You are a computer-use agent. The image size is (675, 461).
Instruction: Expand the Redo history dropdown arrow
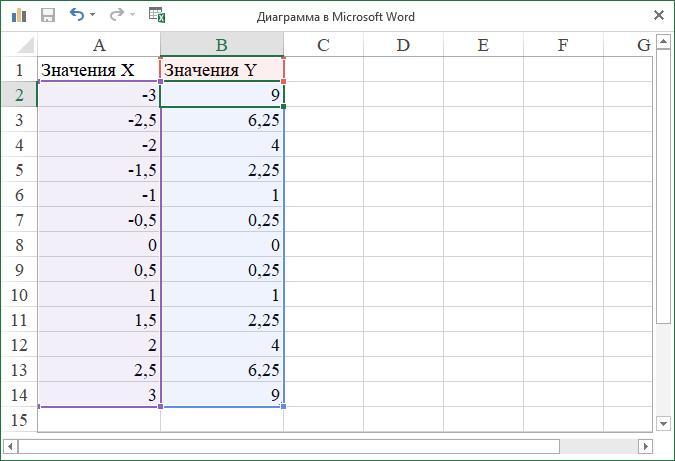(x=132, y=16)
